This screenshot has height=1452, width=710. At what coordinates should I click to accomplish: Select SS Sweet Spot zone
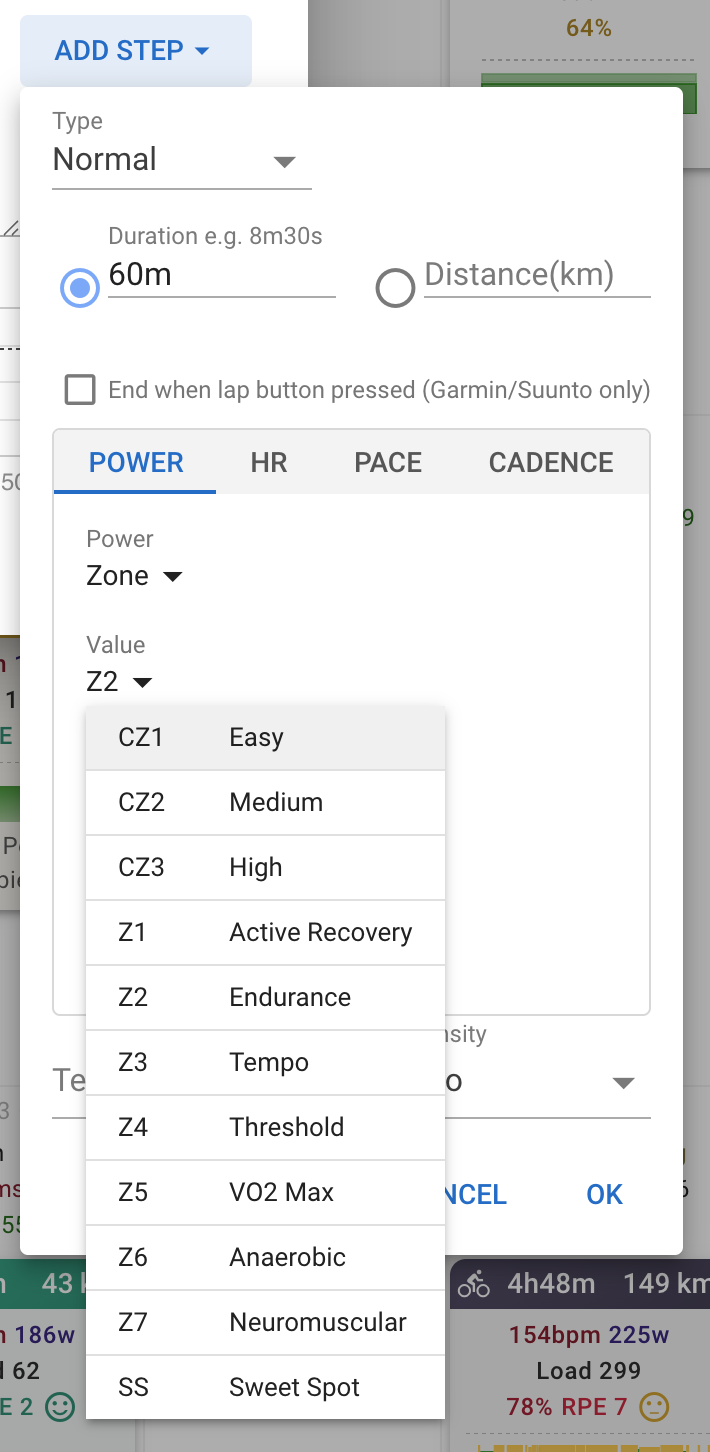[x=265, y=1387]
